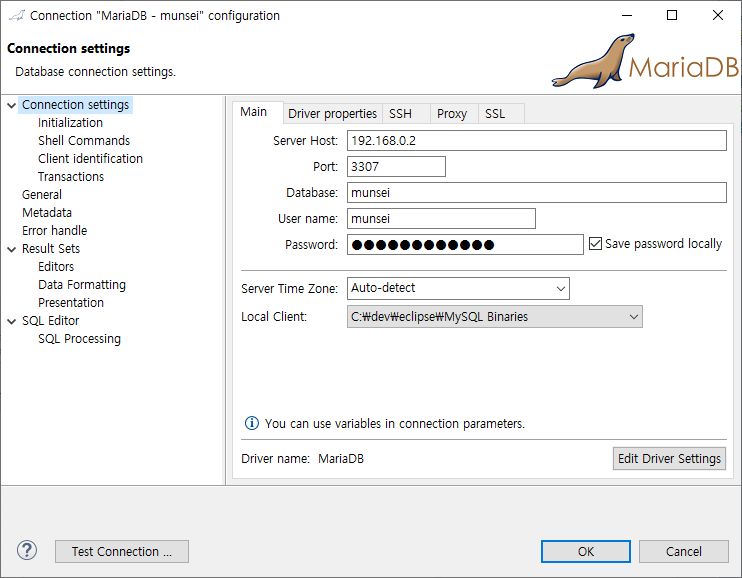
Task: Select General in the tree
Action: 42,195
